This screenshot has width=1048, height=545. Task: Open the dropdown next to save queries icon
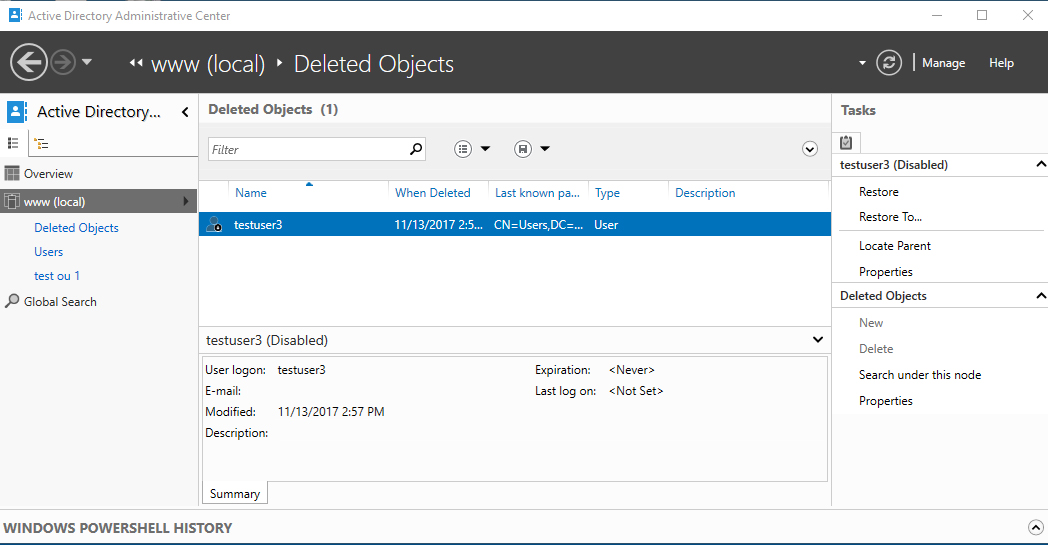click(x=545, y=149)
